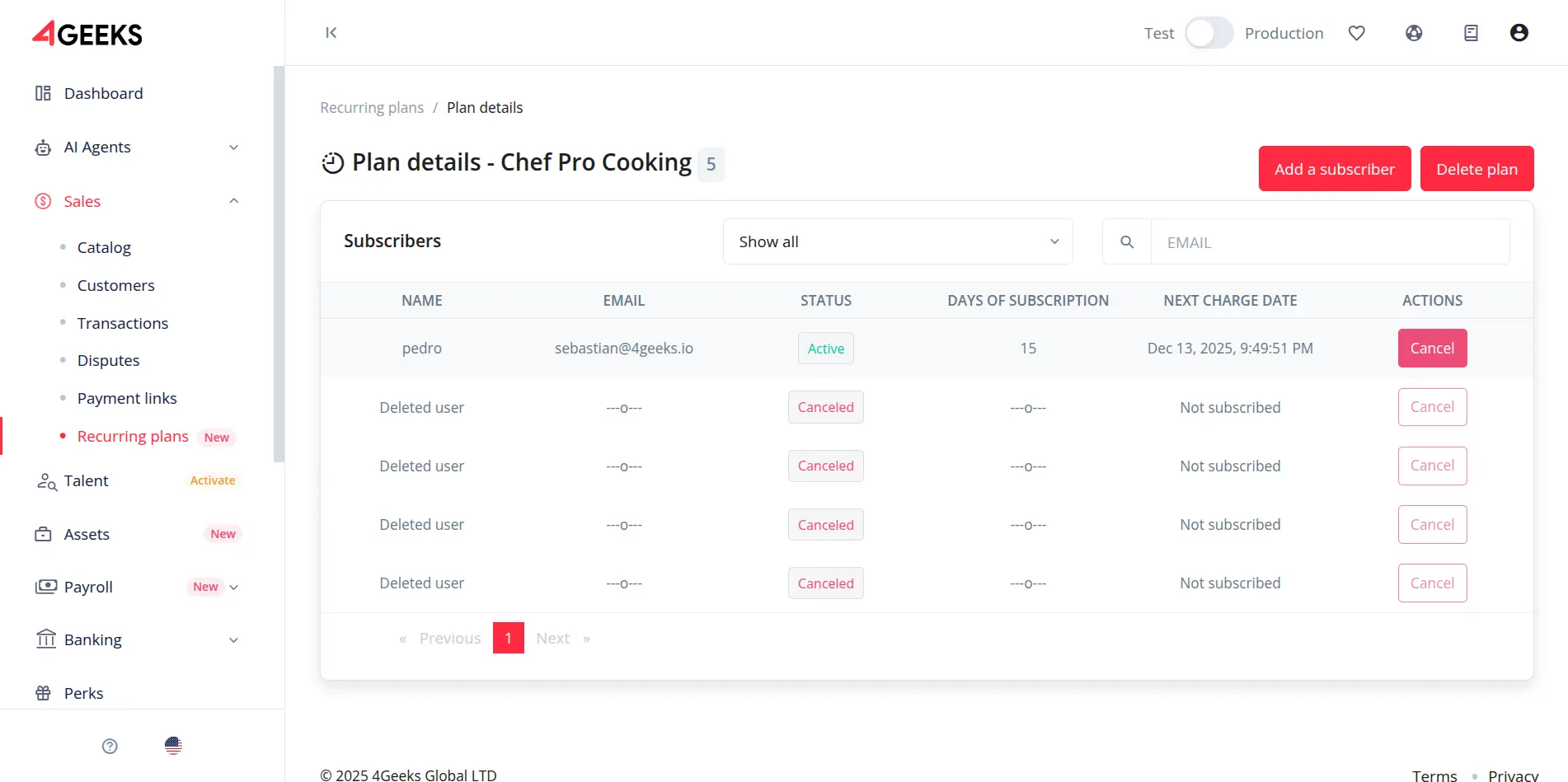Open the Customers menu item
The width and height of the screenshot is (1568, 782).
point(115,285)
